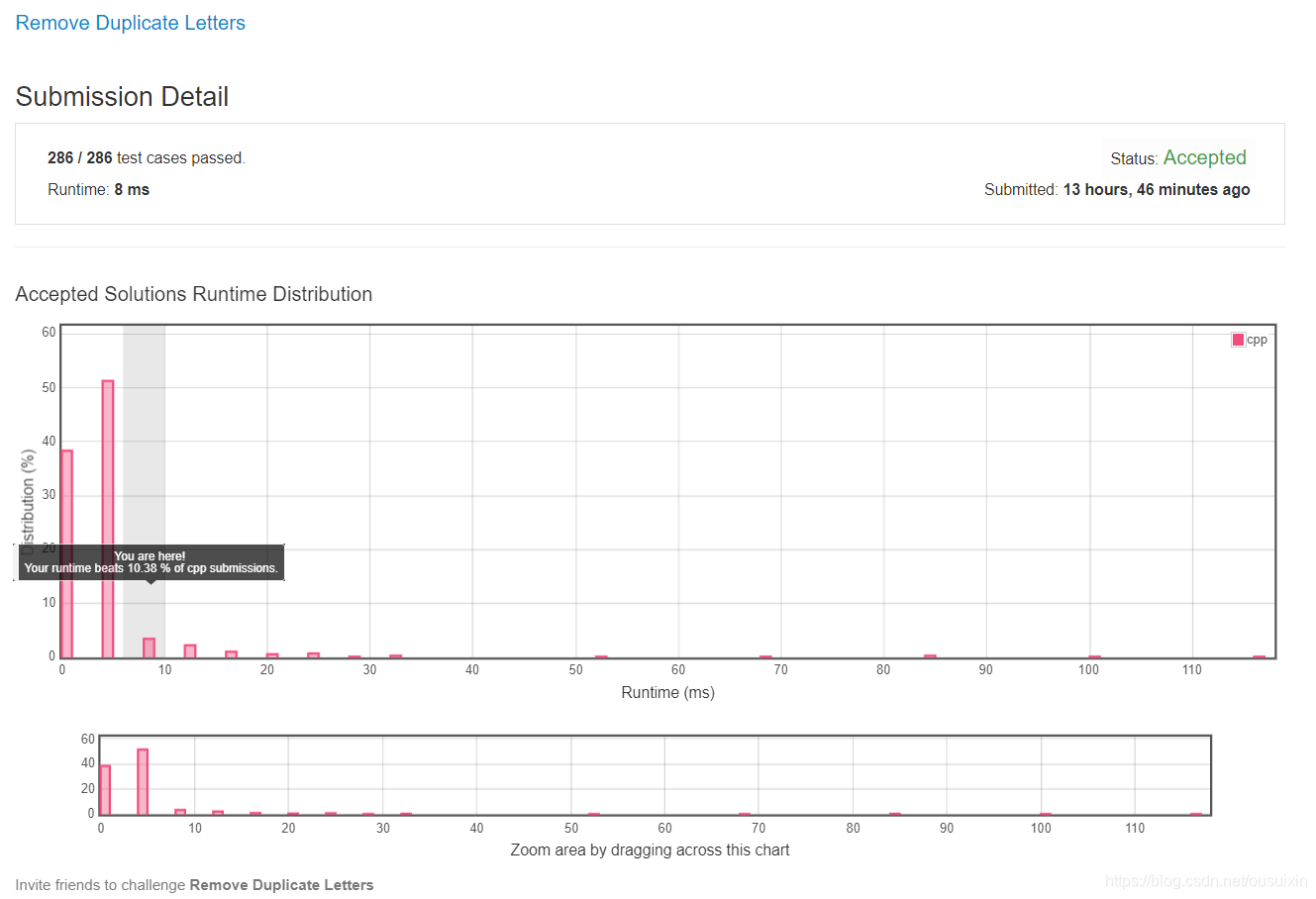Image resolution: width=1316 pixels, height=899 pixels.
Task: Click the 16 ms bar in main chart
Action: coord(231,654)
